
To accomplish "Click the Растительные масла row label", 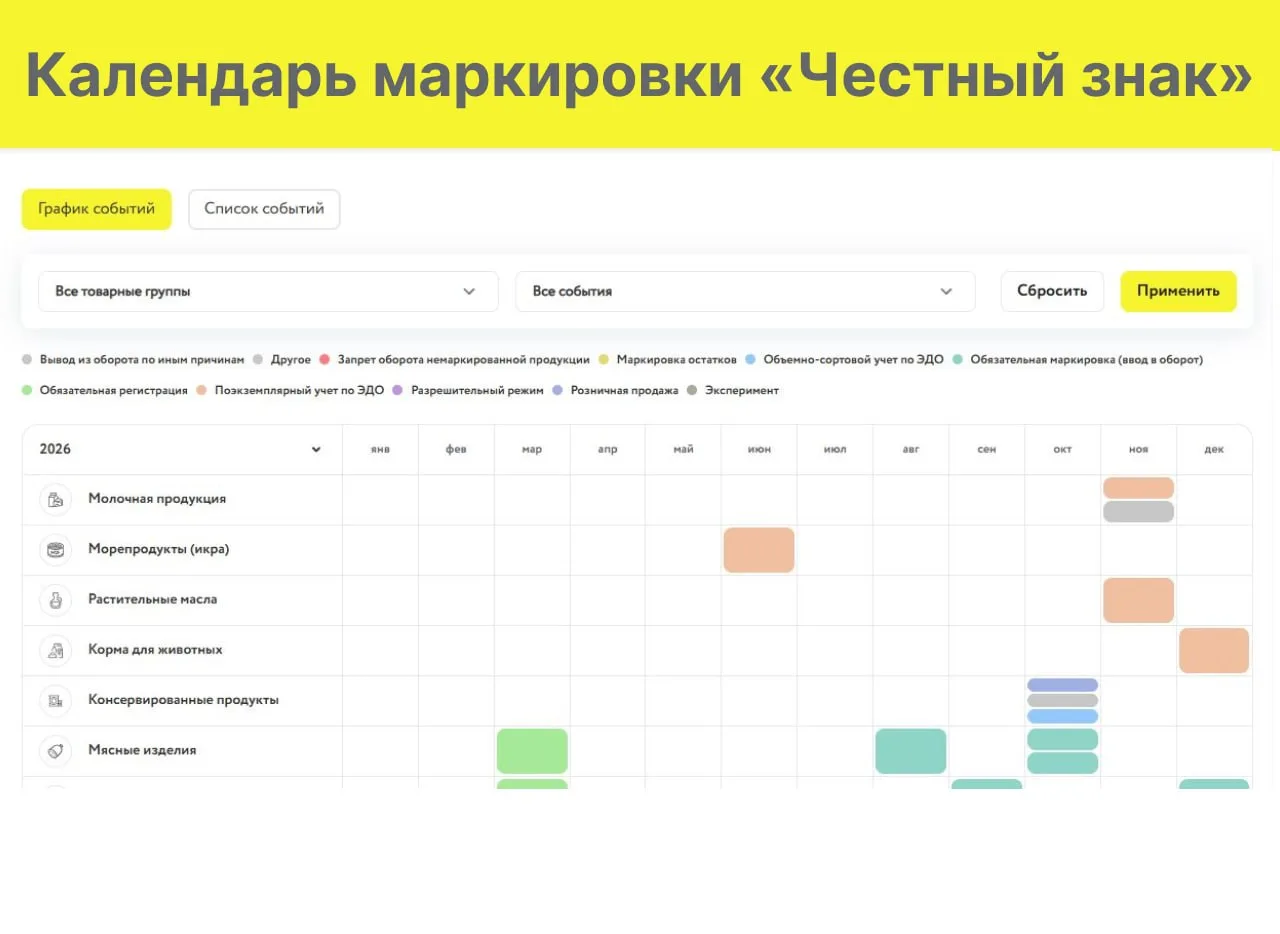I will tap(152, 600).
